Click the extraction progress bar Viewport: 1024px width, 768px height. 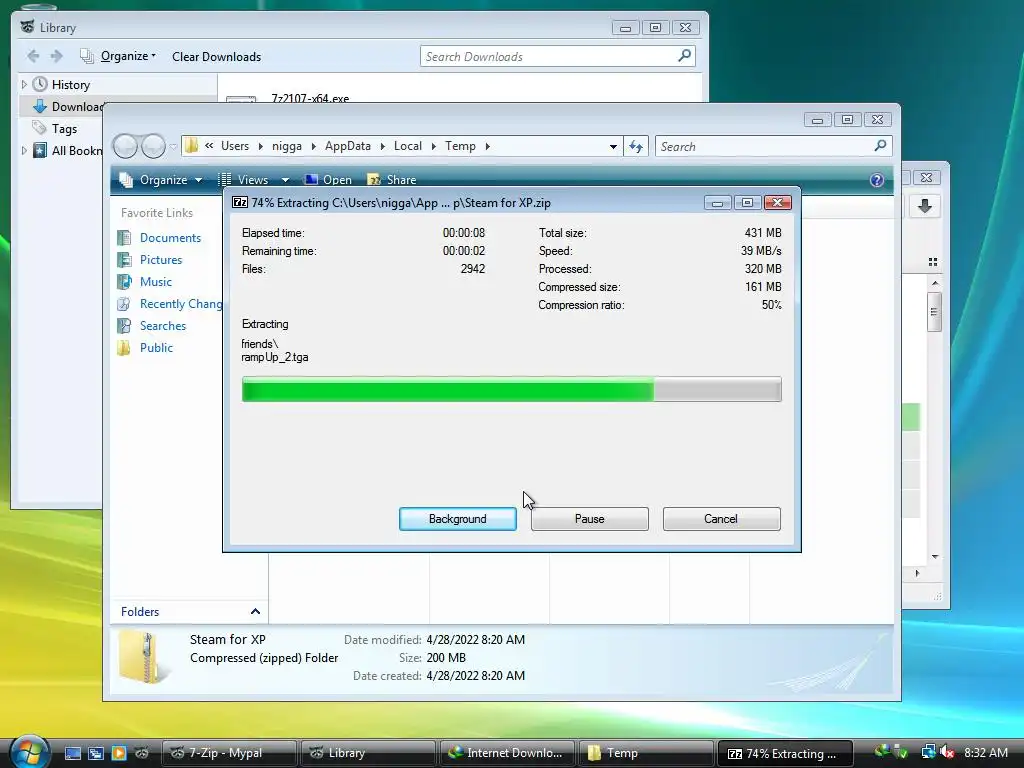[x=511, y=389]
